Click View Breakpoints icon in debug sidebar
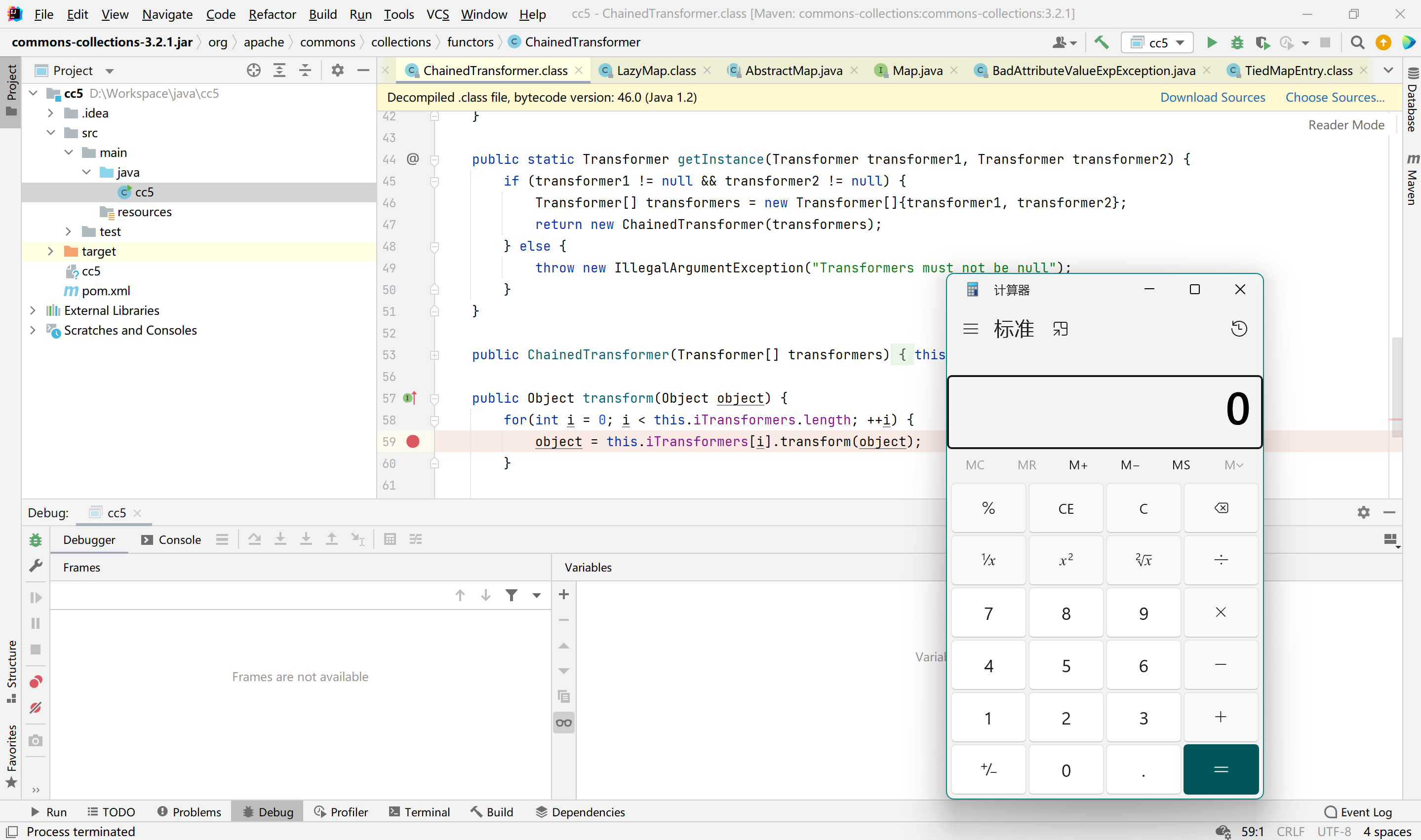This screenshot has height=840, width=1421. 36,682
